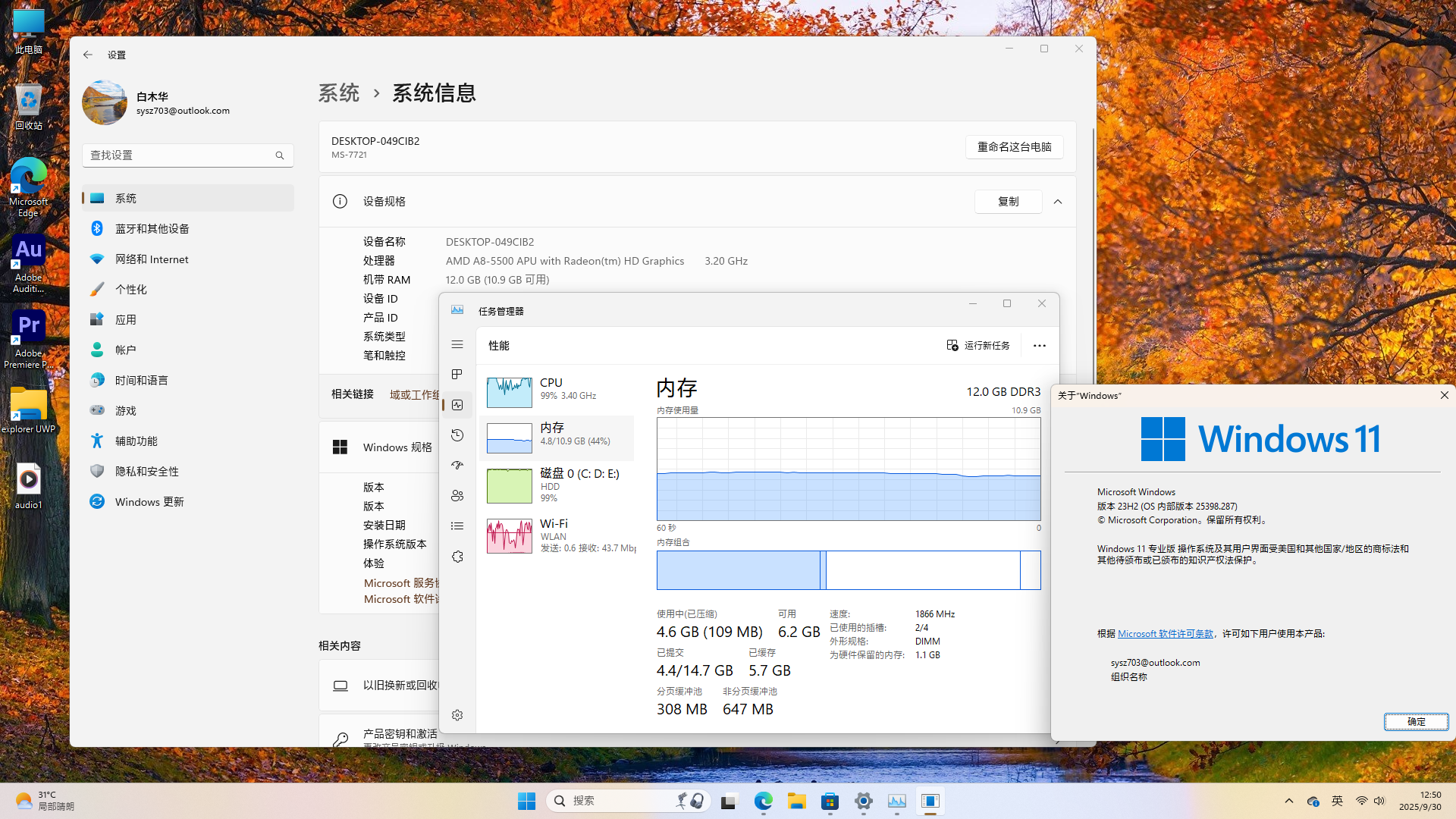Open Task Manager hamburger navigation menu
Screen dimensions: 1456x819
pyautogui.click(x=457, y=344)
